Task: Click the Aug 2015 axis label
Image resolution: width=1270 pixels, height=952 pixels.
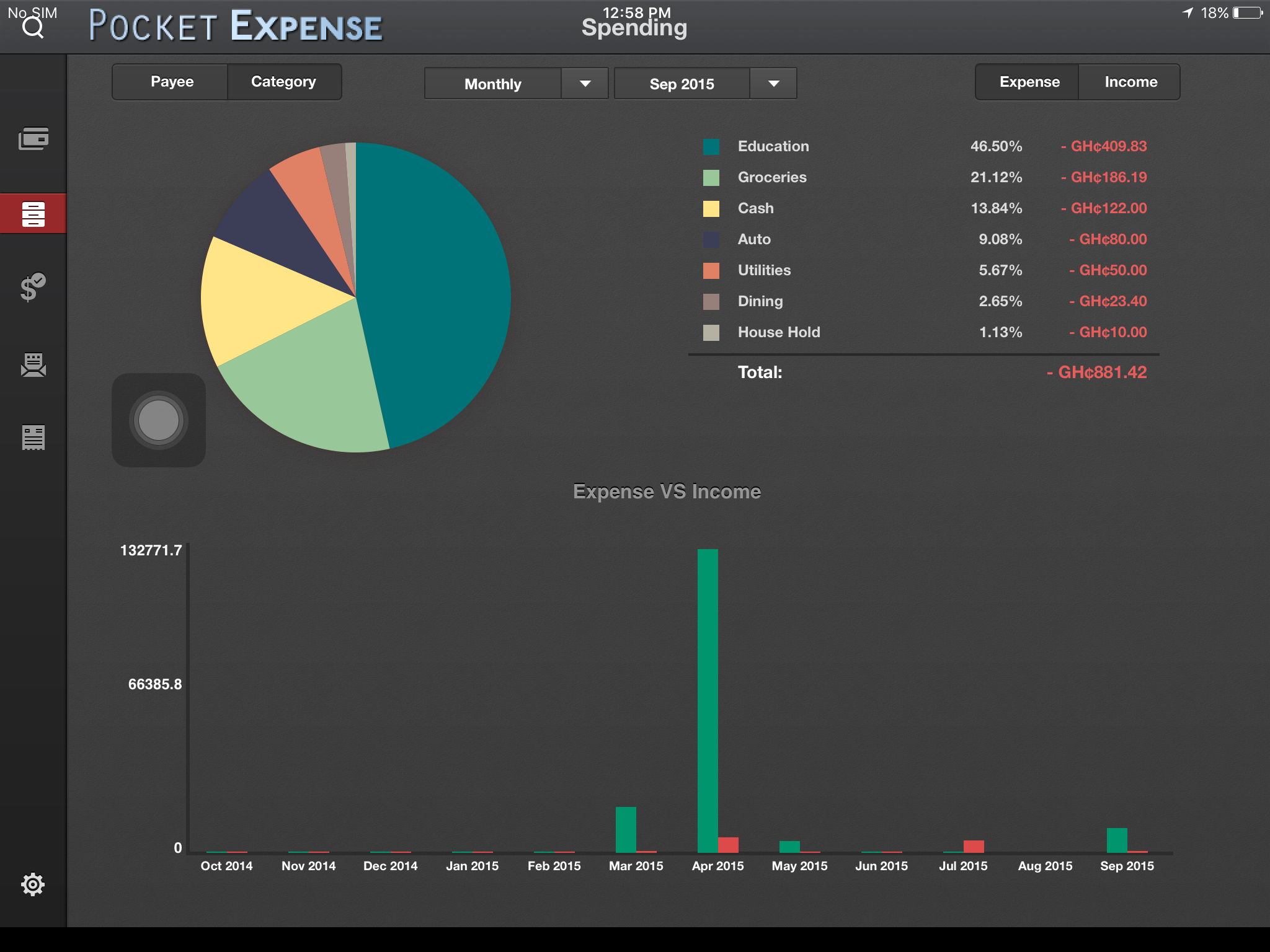Action: 1045,866
